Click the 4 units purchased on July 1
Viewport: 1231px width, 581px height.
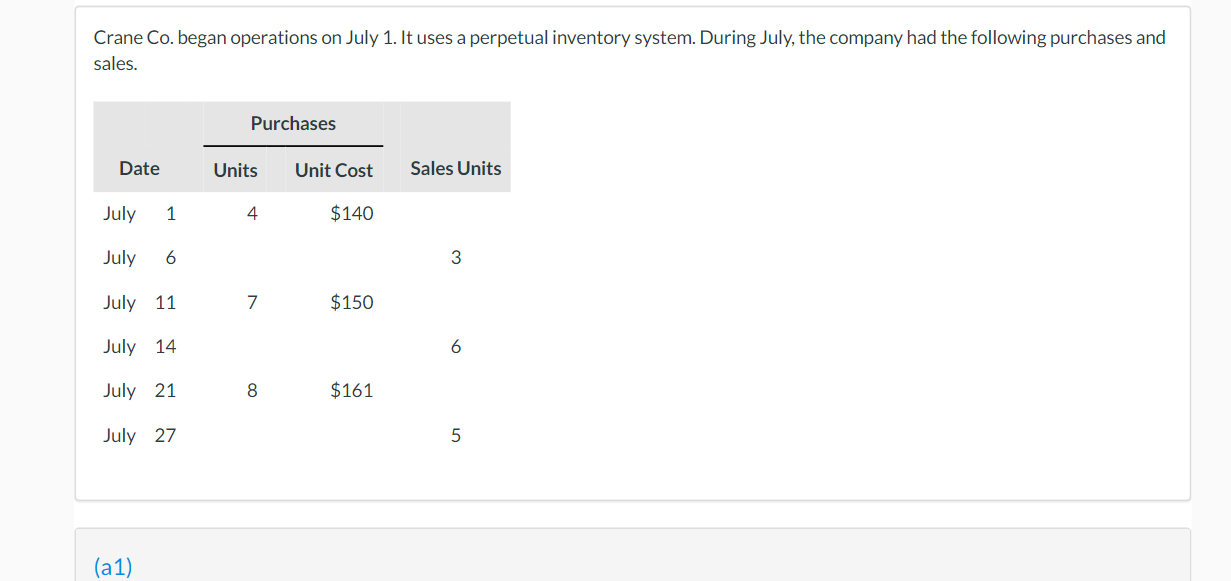(252, 213)
